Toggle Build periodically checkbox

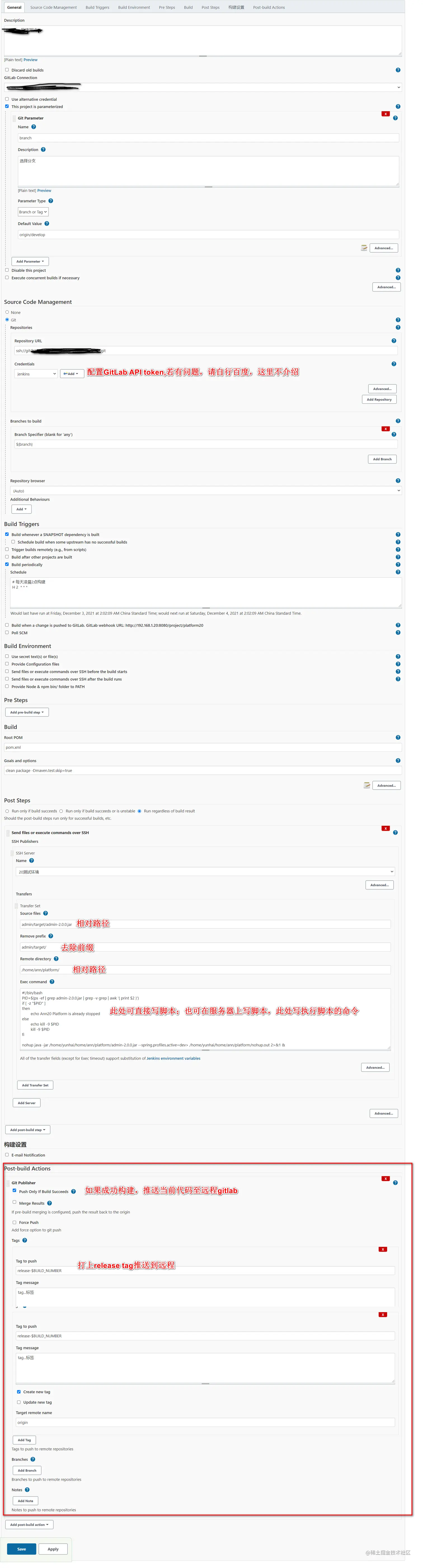tap(7, 564)
